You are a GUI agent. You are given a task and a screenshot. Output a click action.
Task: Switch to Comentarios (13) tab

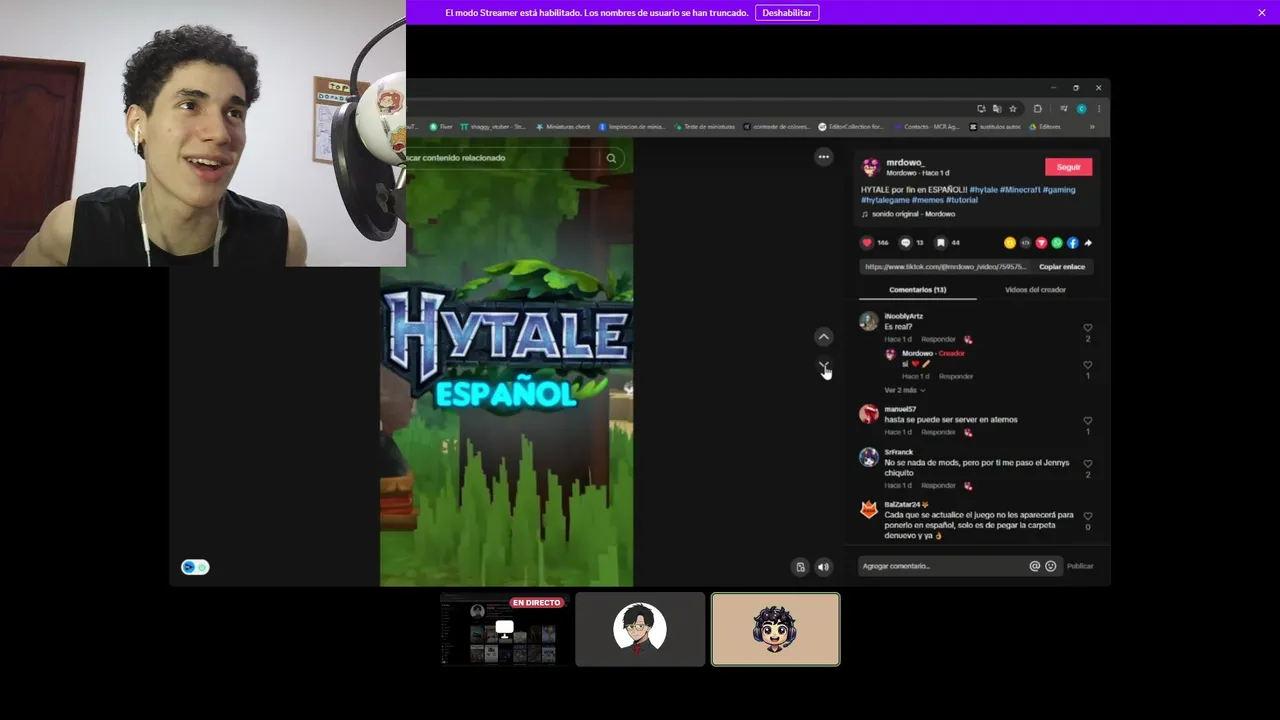coord(917,290)
